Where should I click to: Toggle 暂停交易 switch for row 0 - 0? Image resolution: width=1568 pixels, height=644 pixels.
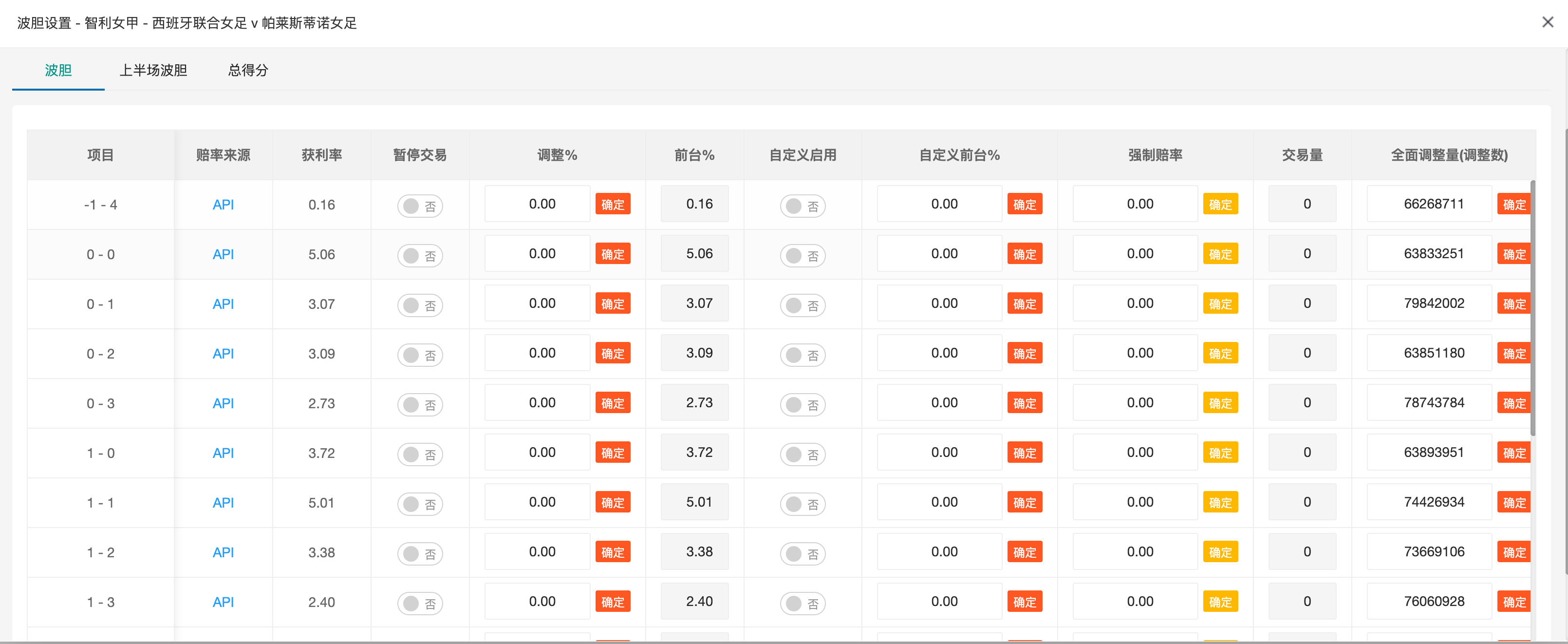[x=420, y=256]
